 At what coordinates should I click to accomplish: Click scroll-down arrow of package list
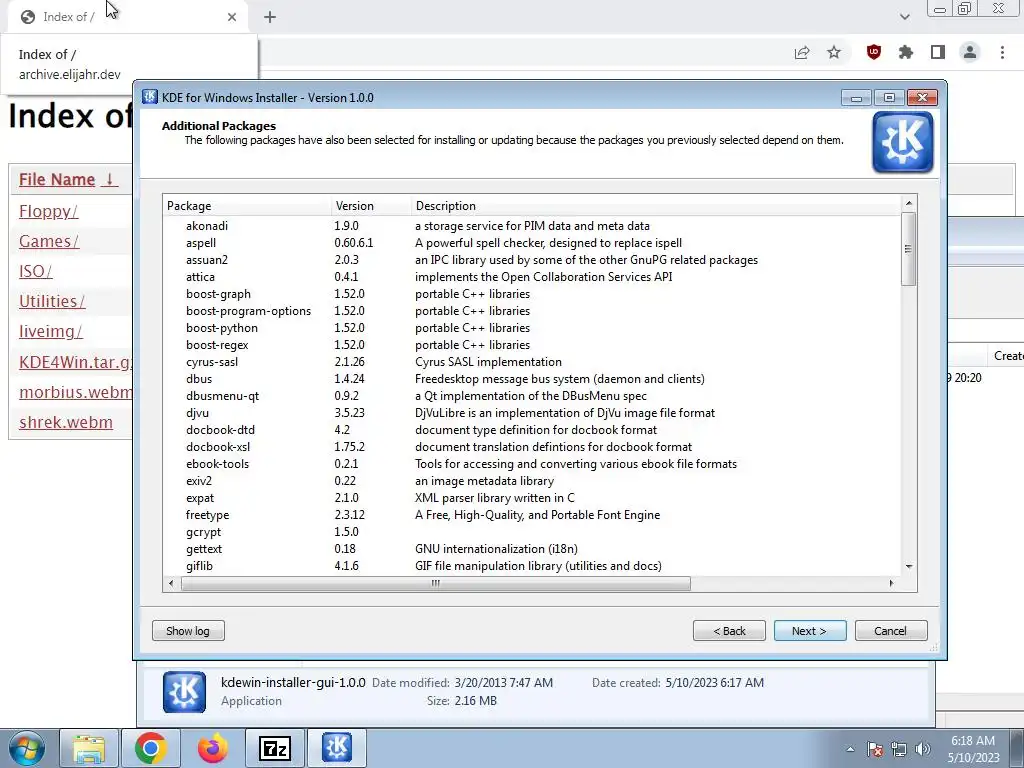[x=908, y=567]
